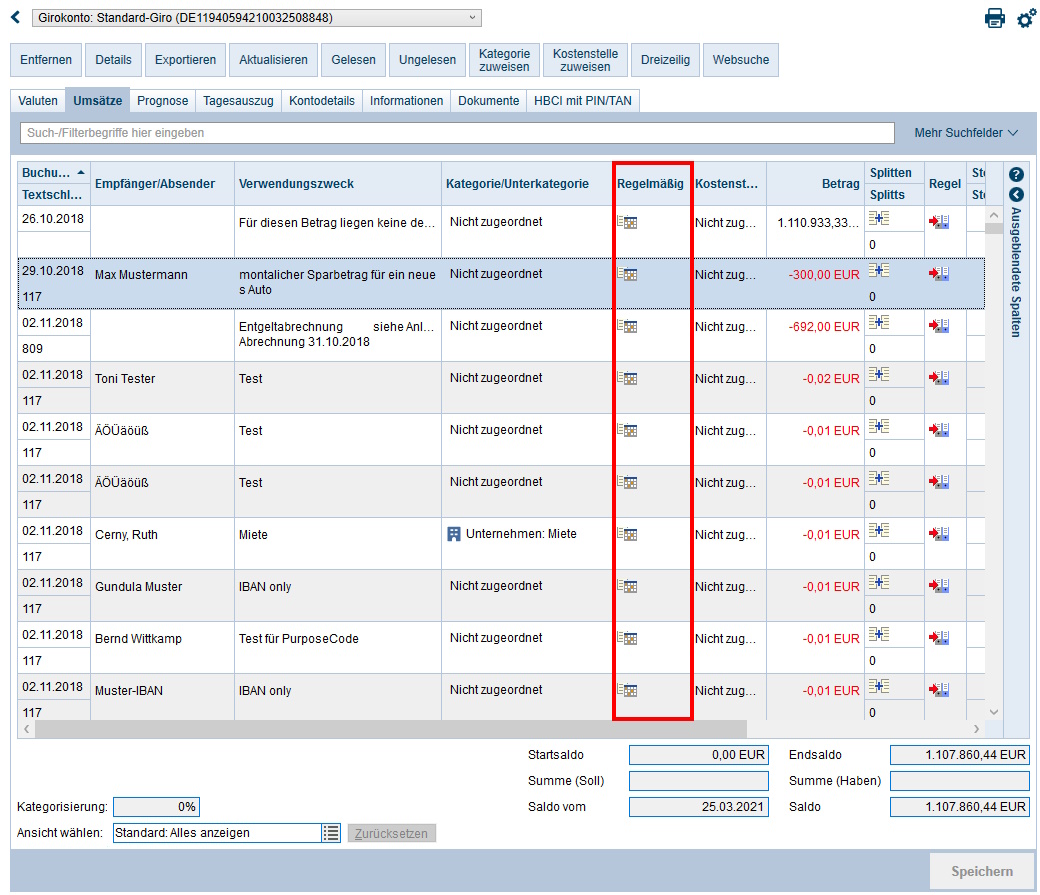Expand hidden columns panel arrow icon
This screenshot has height=895, width=1040.
[1016, 194]
